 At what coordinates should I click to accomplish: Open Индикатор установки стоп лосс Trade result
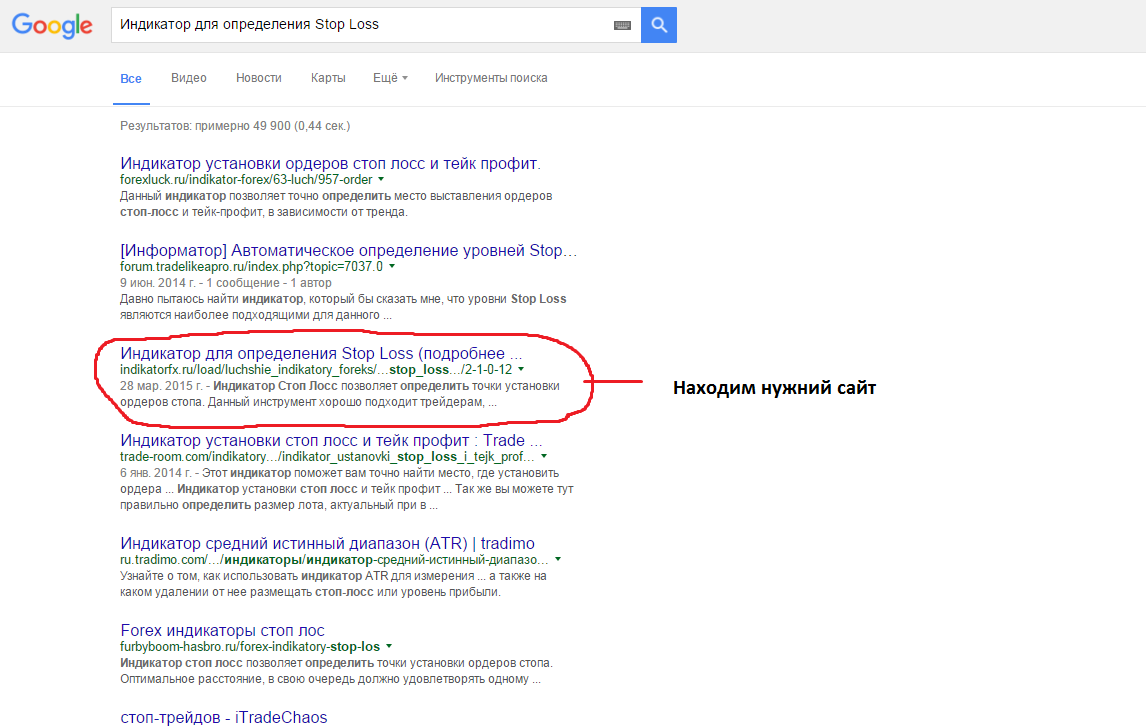click(x=331, y=440)
